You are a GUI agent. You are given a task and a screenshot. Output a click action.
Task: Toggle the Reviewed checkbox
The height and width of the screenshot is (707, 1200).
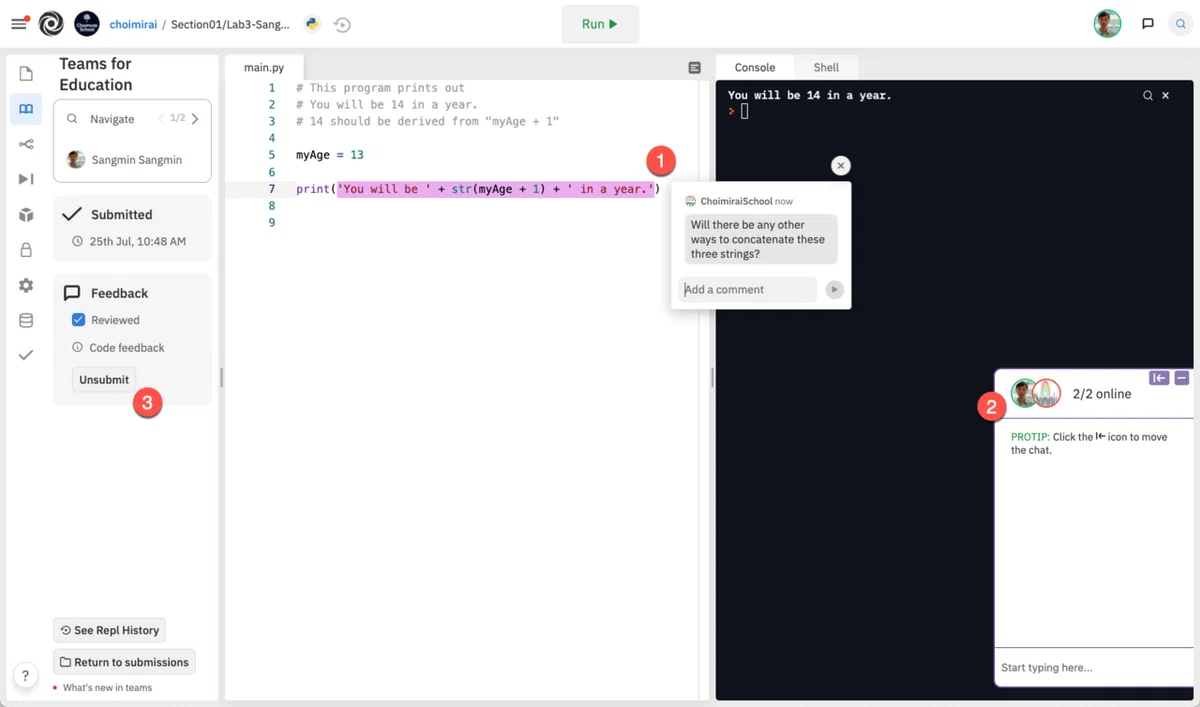[78, 320]
